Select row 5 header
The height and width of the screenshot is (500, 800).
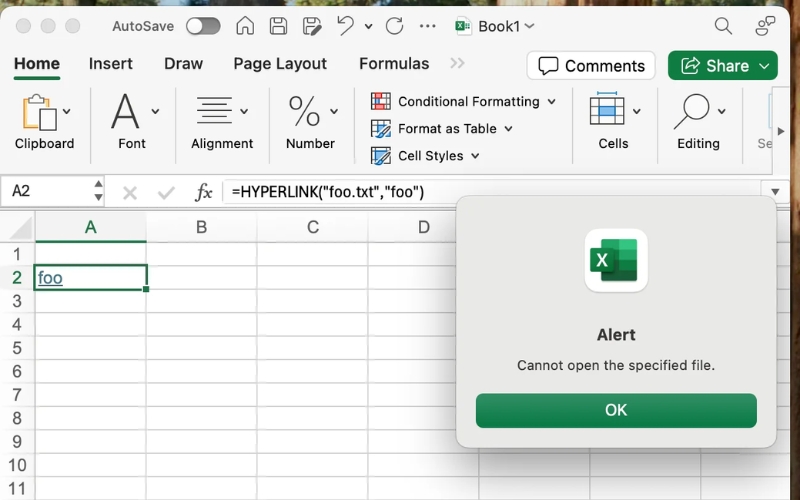coord(17,348)
